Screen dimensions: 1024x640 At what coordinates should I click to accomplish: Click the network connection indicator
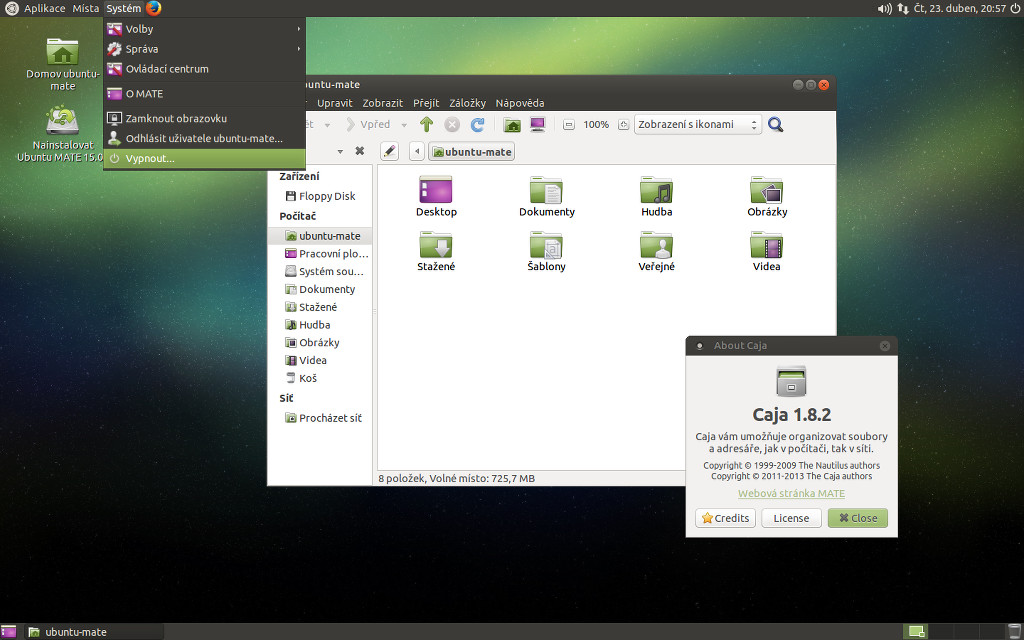(x=903, y=8)
